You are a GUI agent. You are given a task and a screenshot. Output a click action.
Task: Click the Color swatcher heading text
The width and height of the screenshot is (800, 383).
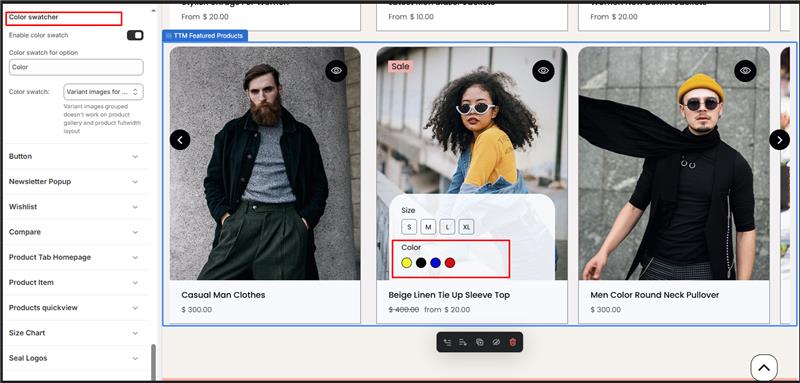(x=34, y=17)
